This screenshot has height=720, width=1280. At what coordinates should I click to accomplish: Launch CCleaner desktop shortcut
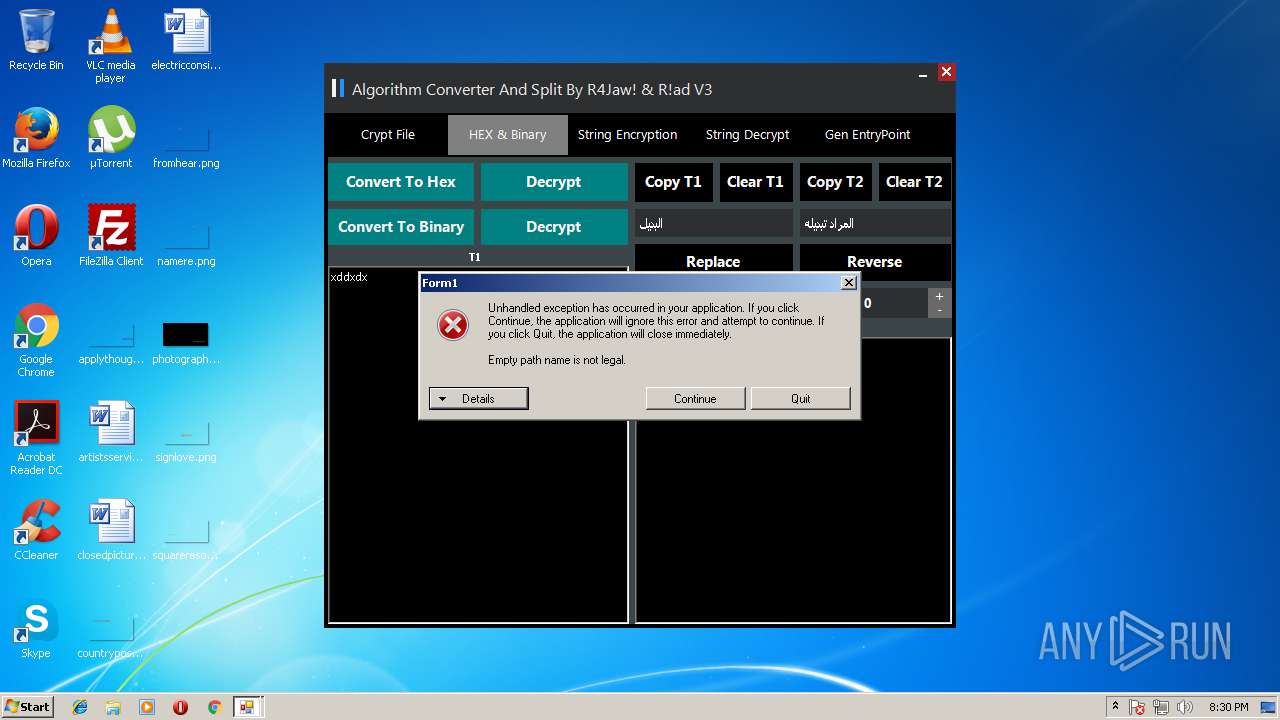(x=36, y=530)
